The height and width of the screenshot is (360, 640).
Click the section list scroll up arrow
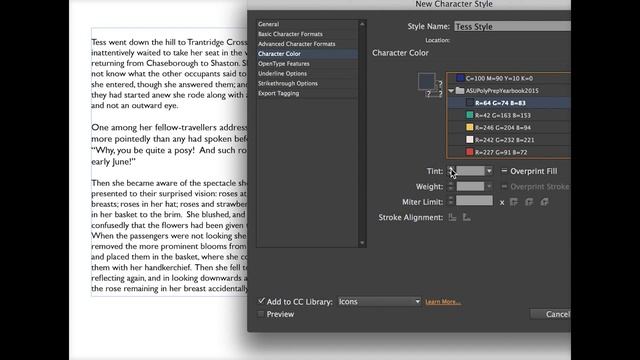pos(362,24)
